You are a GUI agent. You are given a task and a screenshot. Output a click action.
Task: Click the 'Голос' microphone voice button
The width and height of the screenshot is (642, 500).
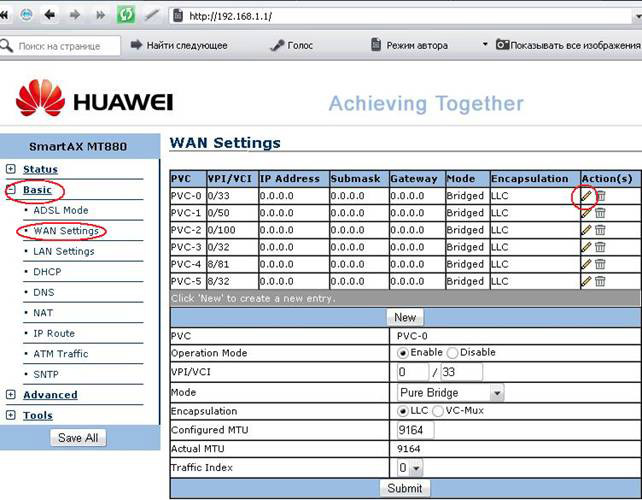(x=292, y=45)
